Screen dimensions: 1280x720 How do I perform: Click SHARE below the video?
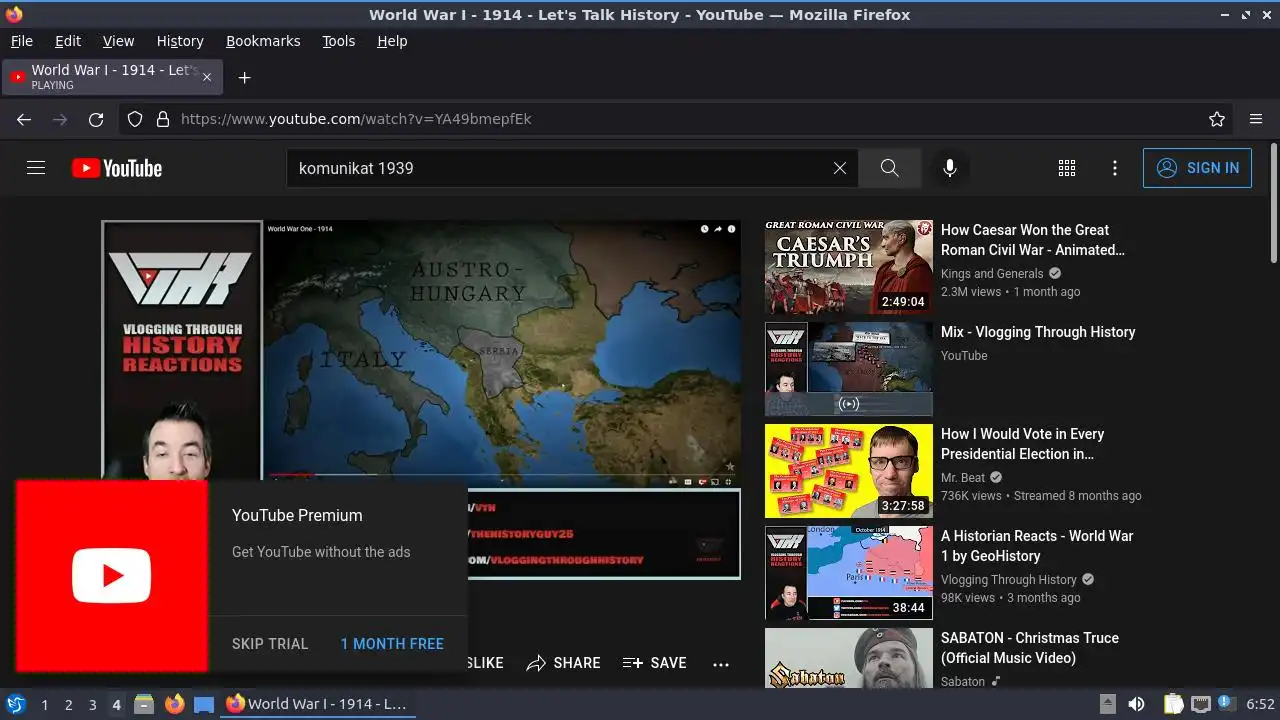point(564,663)
